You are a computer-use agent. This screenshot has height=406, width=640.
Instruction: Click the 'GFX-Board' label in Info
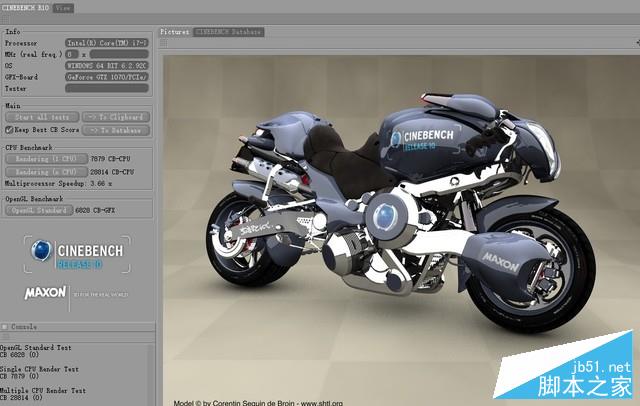coord(21,77)
